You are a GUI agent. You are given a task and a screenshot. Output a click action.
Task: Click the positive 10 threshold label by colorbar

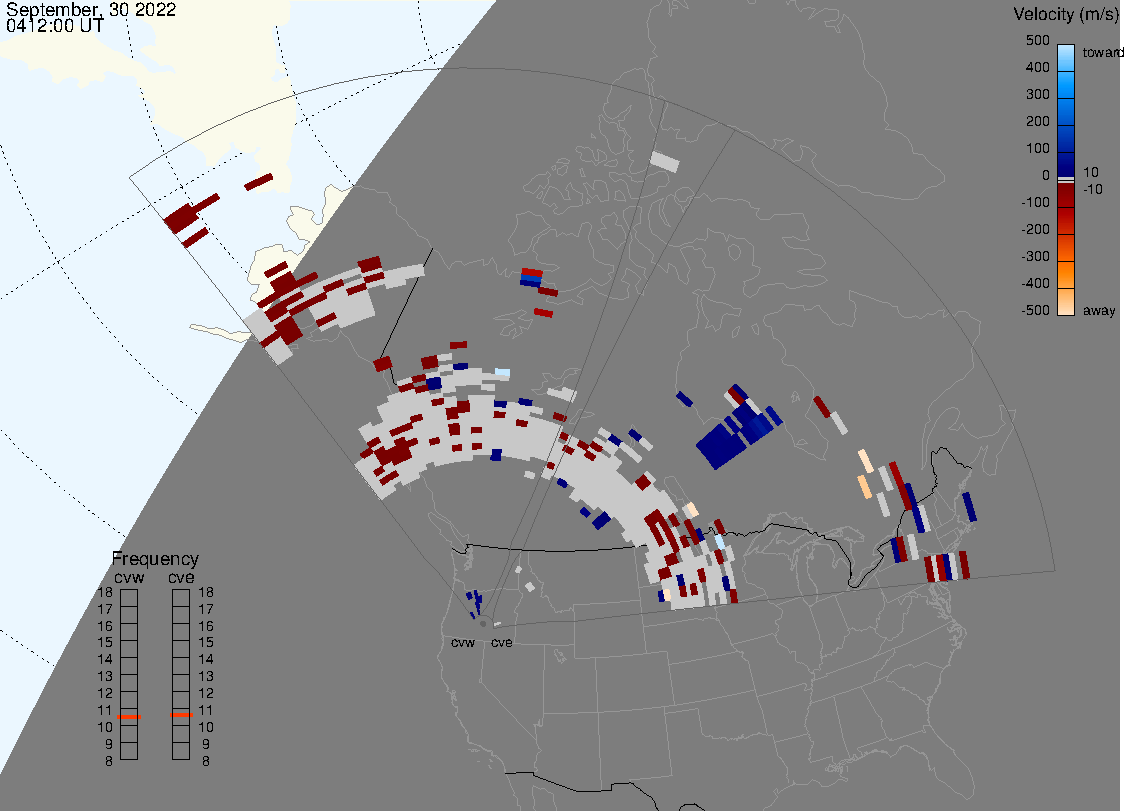point(1090,172)
